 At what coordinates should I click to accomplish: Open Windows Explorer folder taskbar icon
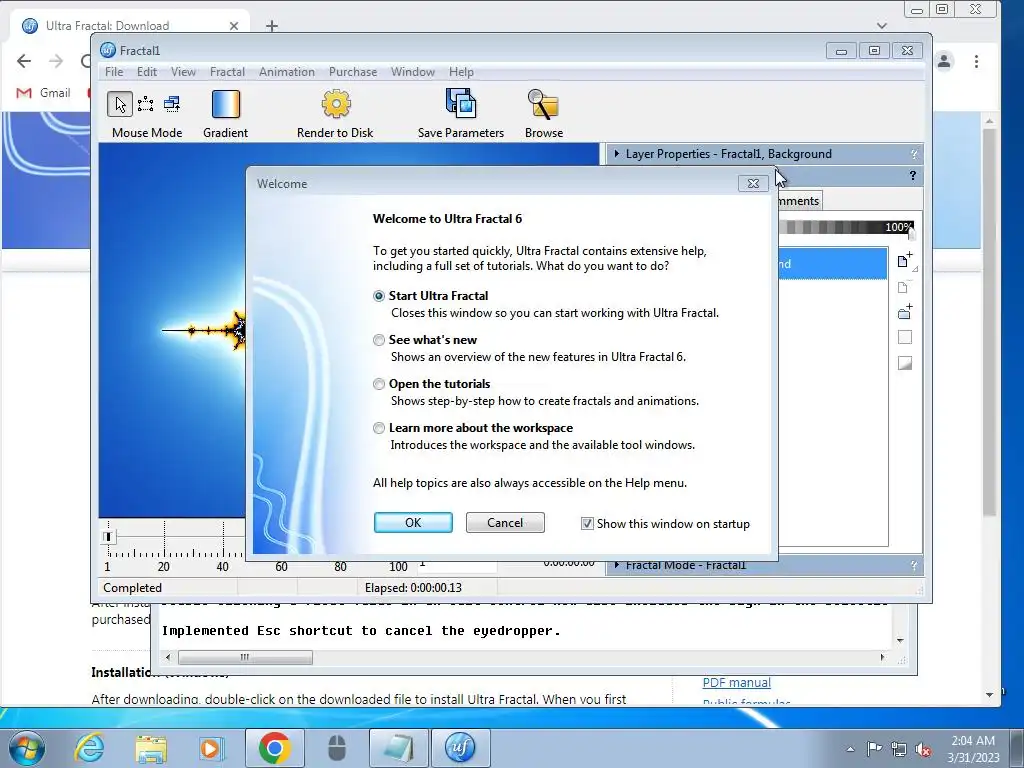151,748
